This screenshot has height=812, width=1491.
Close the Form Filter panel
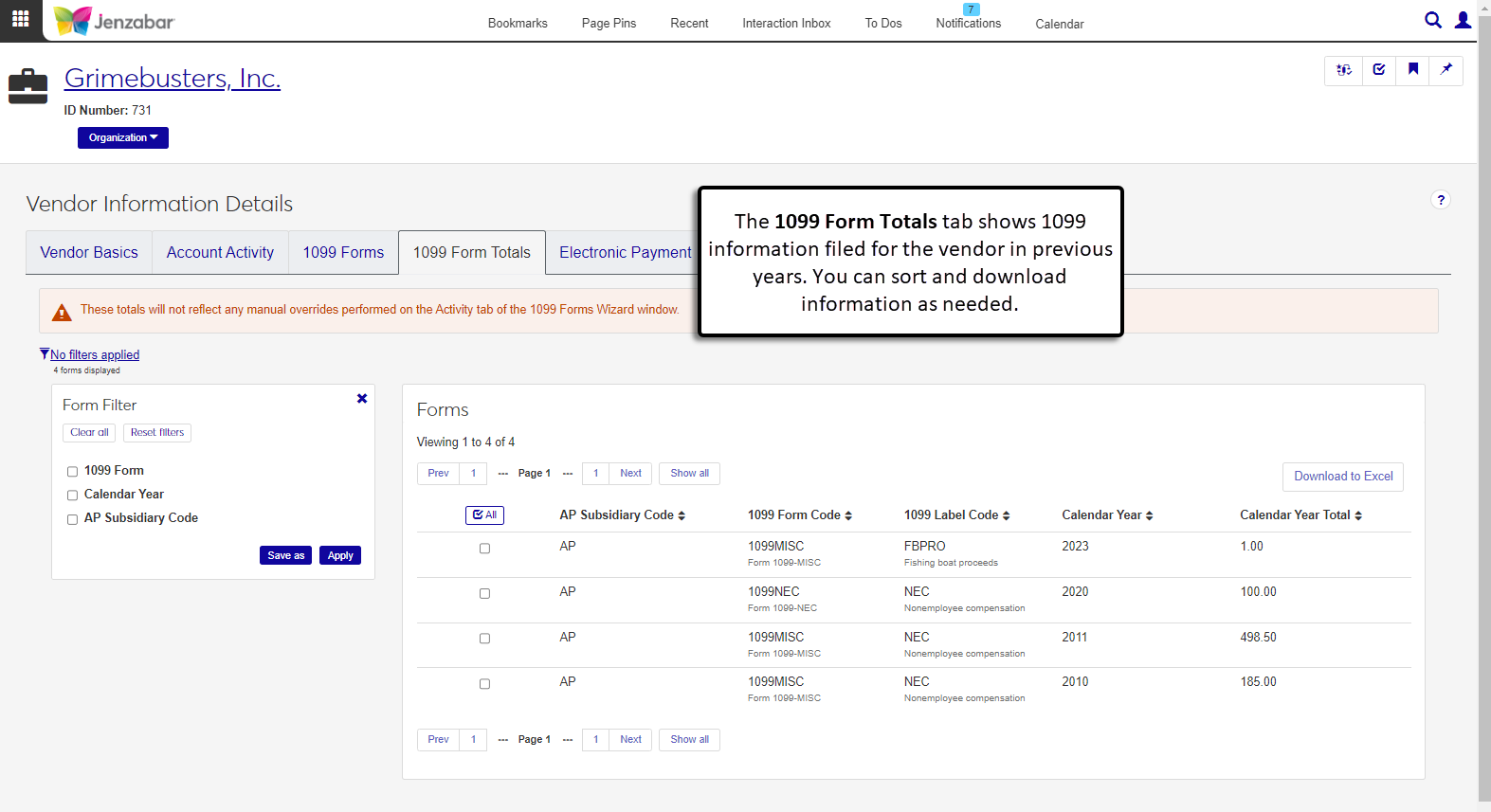[361, 399]
